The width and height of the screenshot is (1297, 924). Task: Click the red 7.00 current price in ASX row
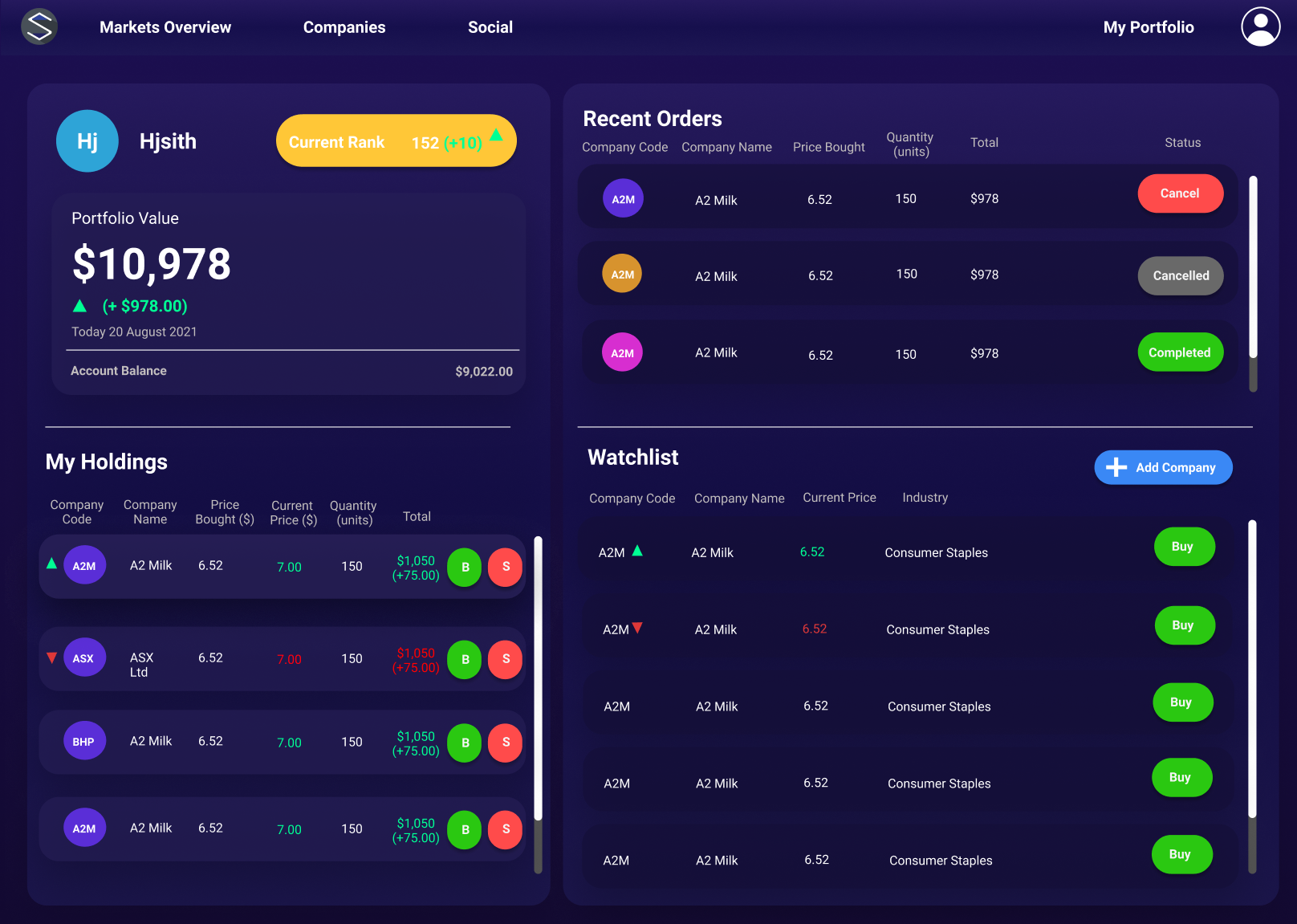coord(289,659)
